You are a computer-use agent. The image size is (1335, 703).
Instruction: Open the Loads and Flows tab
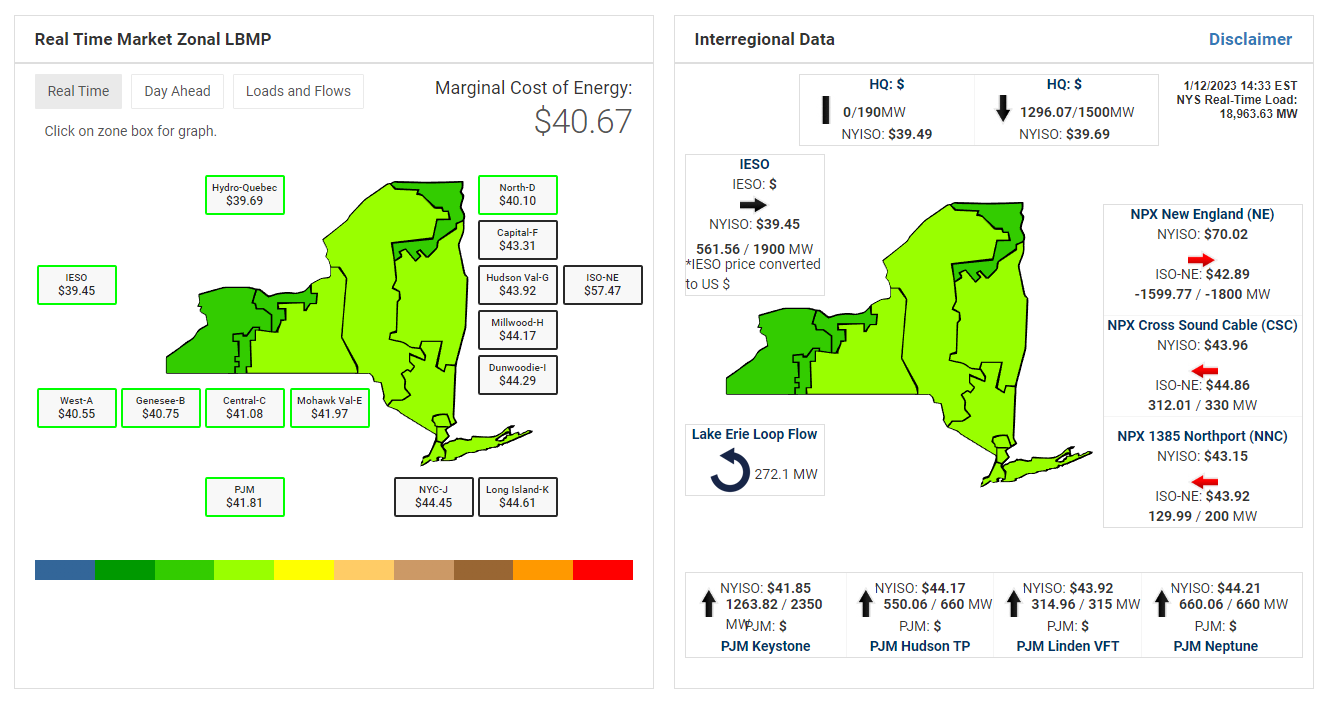pos(298,91)
